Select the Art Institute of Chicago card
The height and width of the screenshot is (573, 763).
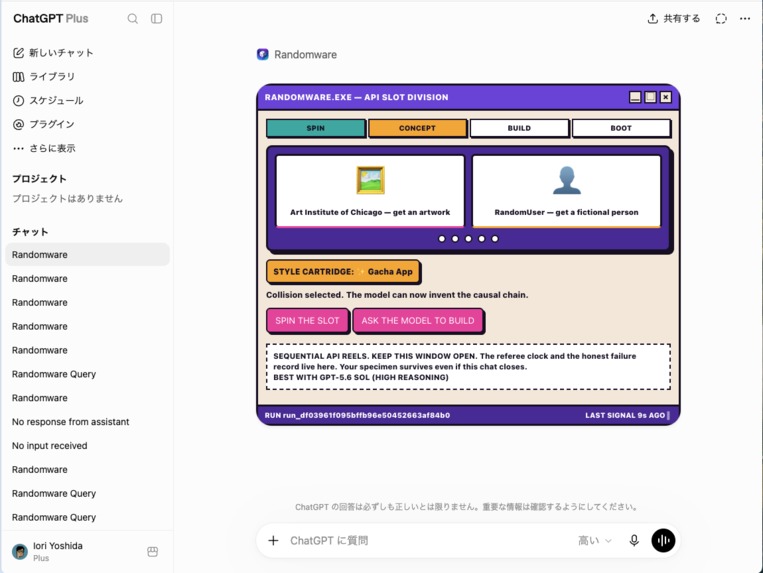click(370, 191)
